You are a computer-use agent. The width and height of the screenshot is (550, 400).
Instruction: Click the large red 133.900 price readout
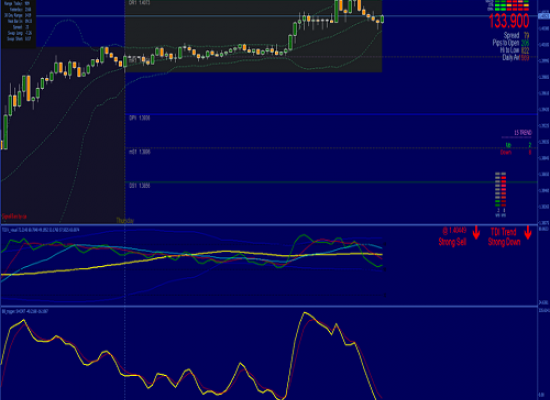[509, 21]
